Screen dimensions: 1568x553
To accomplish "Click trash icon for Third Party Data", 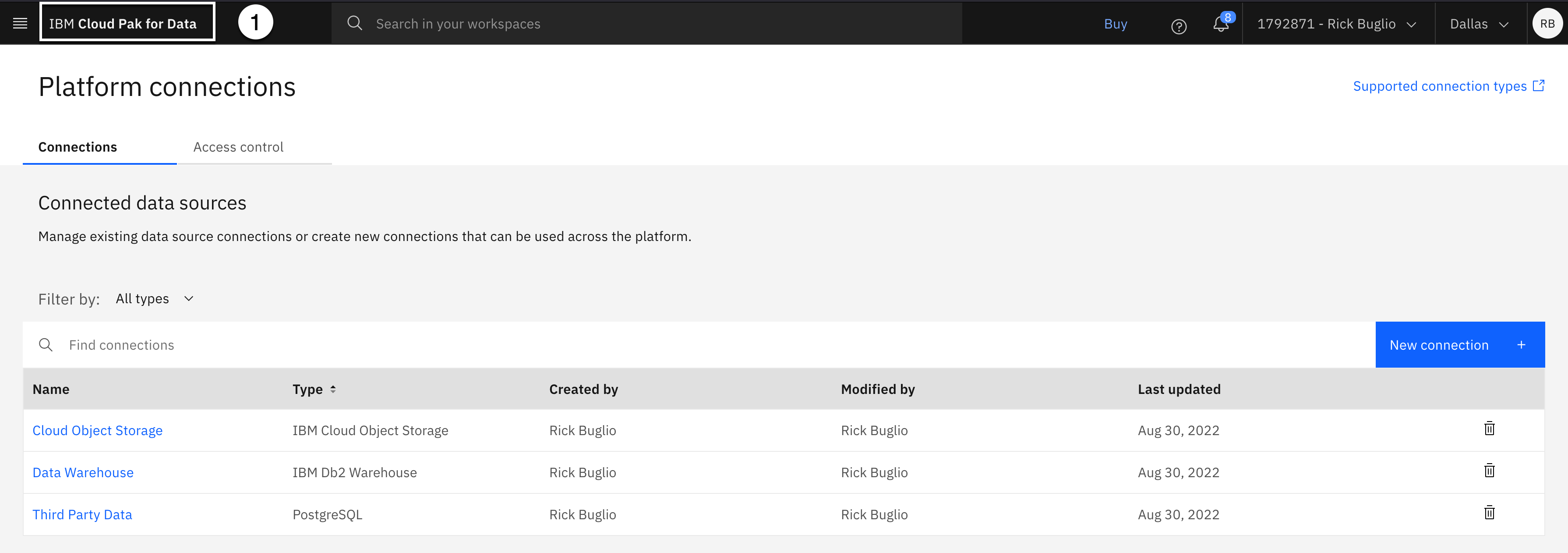I will click(x=1489, y=513).
